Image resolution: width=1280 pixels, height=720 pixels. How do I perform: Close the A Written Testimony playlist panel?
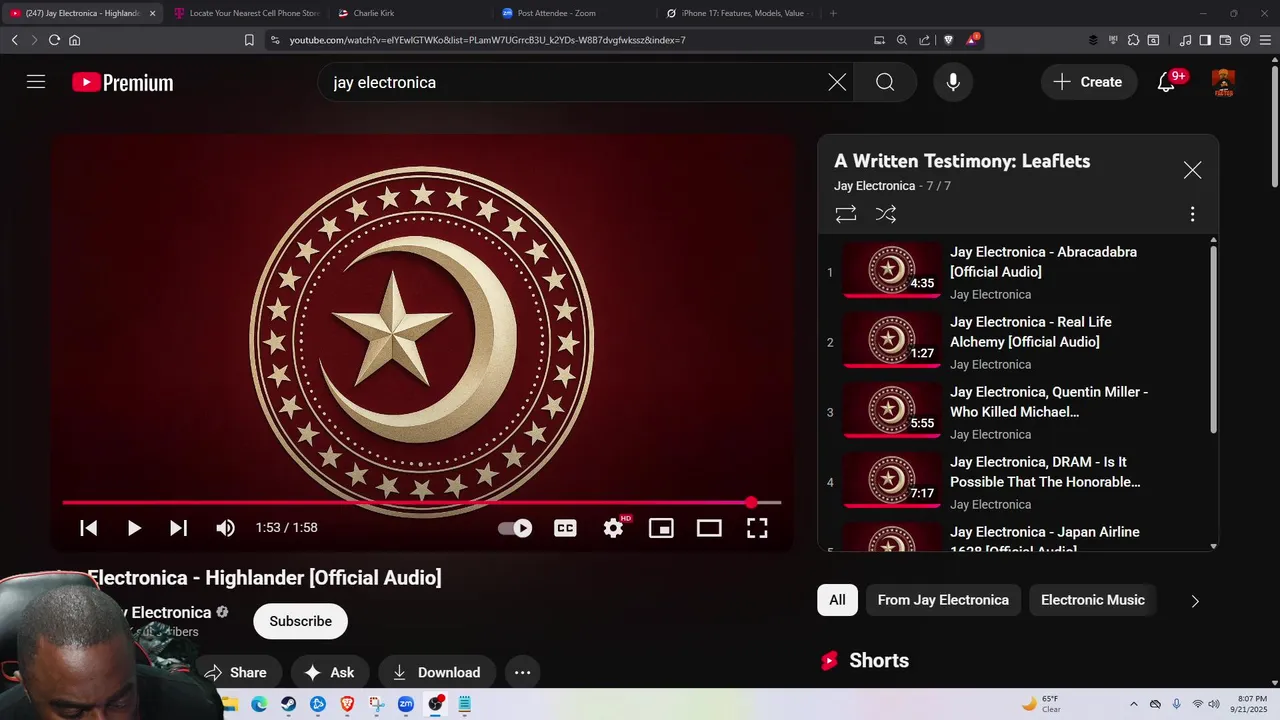pos(1192,170)
